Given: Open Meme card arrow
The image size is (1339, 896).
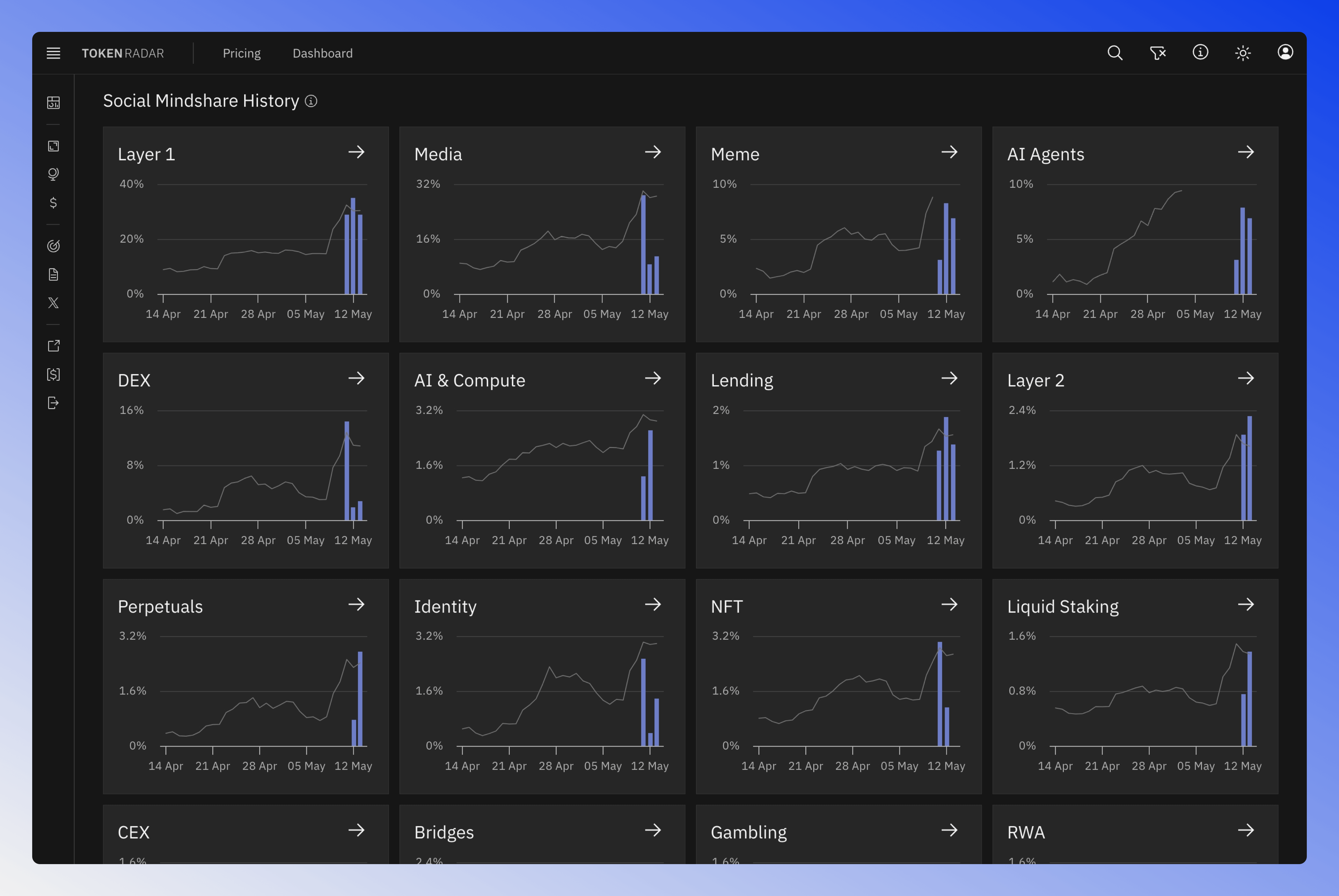Looking at the screenshot, I should [949, 152].
